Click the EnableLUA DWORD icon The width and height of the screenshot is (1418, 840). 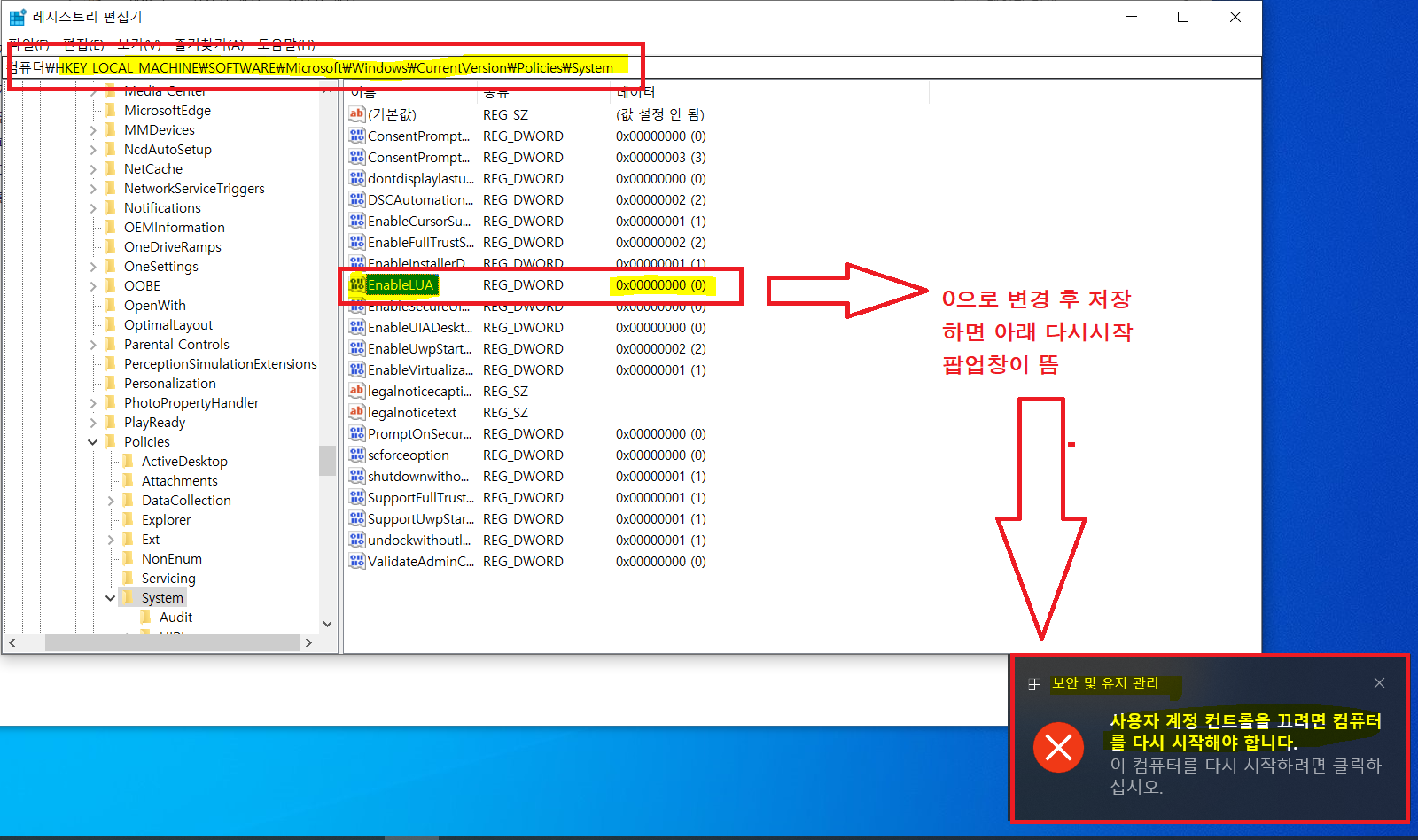[357, 284]
